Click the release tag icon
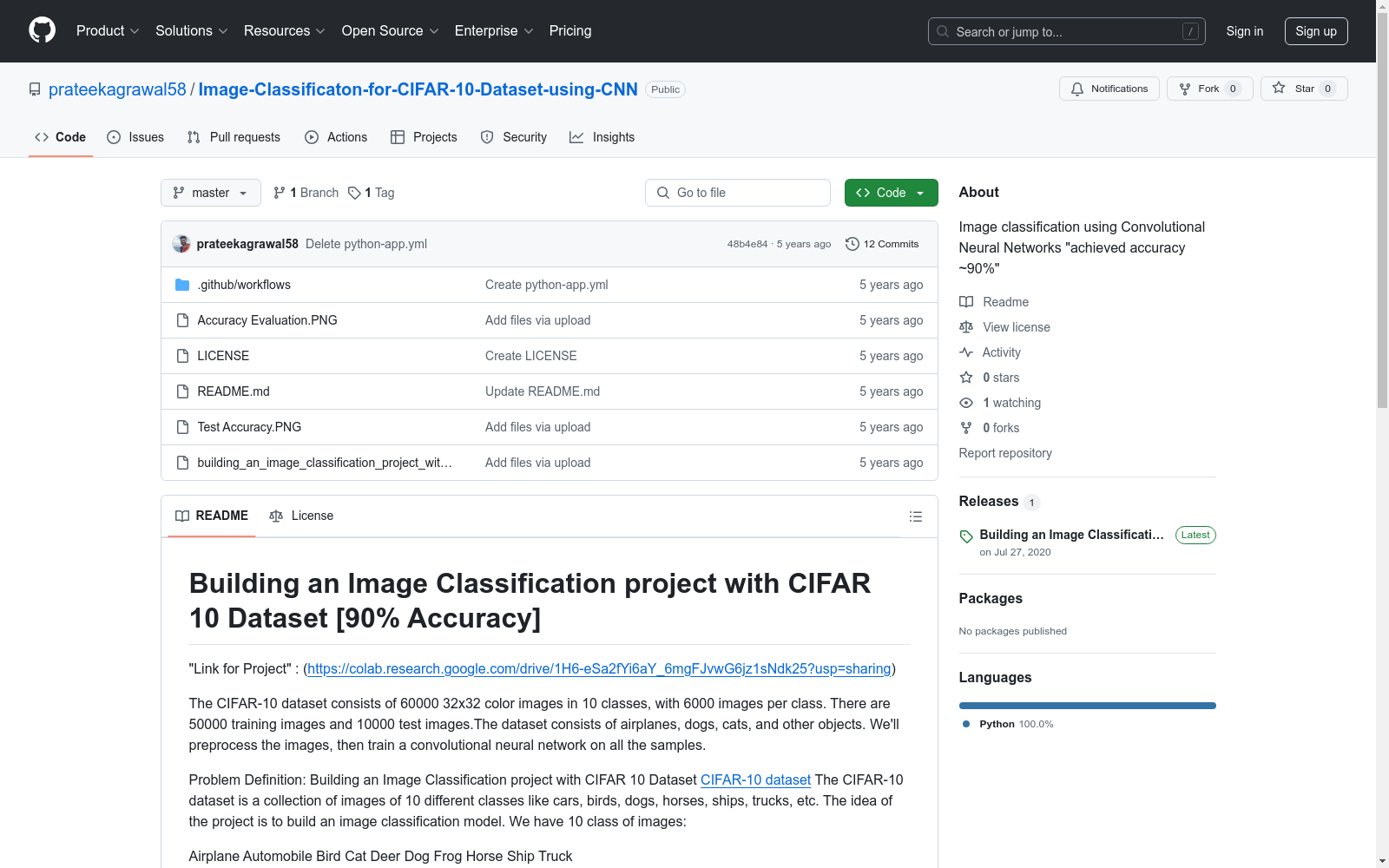This screenshot has width=1389, height=868. 966,536
